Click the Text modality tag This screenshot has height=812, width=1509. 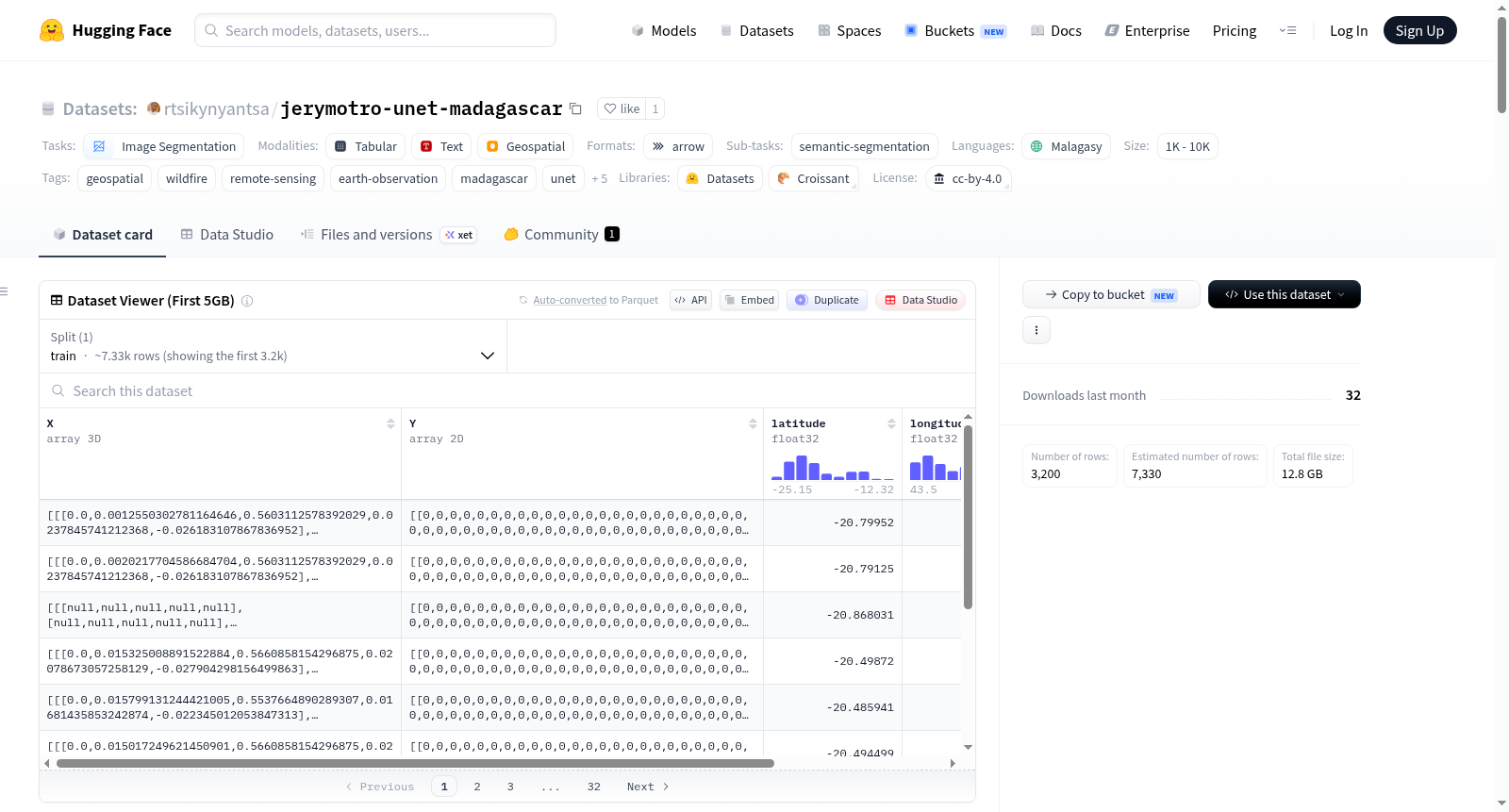click(441, 146)
